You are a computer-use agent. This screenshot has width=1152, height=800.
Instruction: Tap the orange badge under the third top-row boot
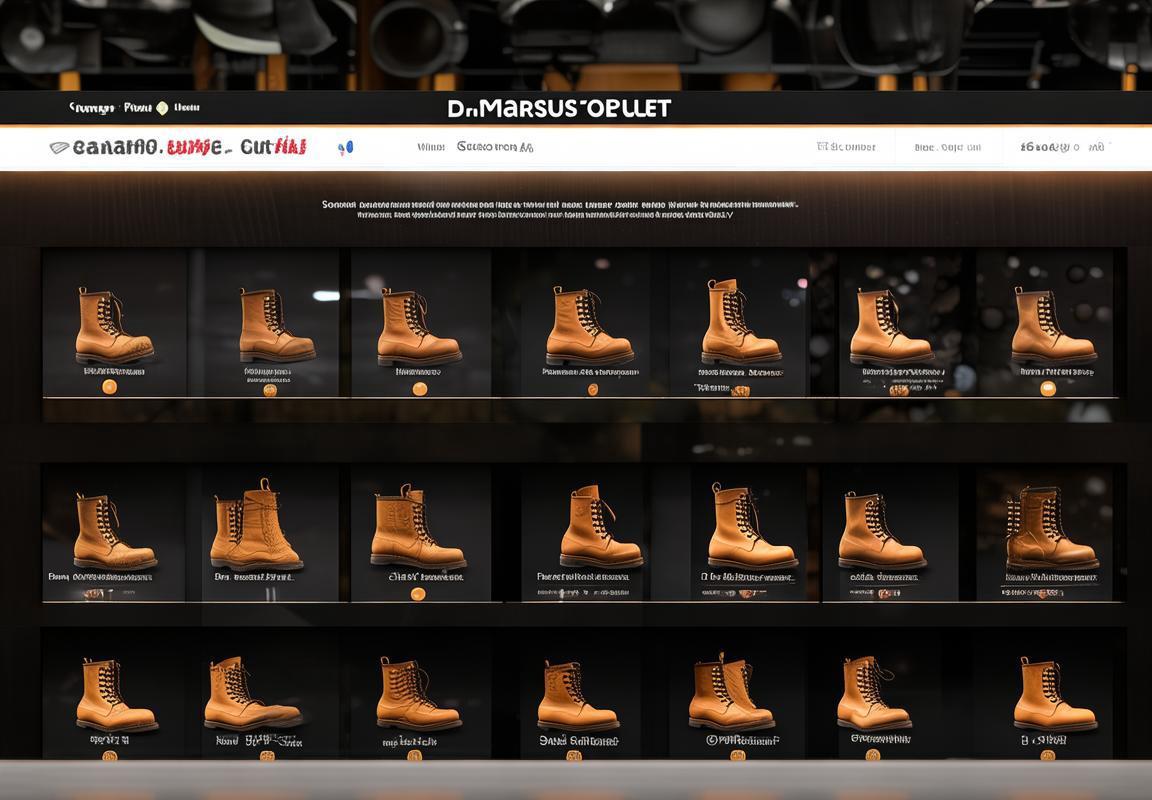(420, 389)
